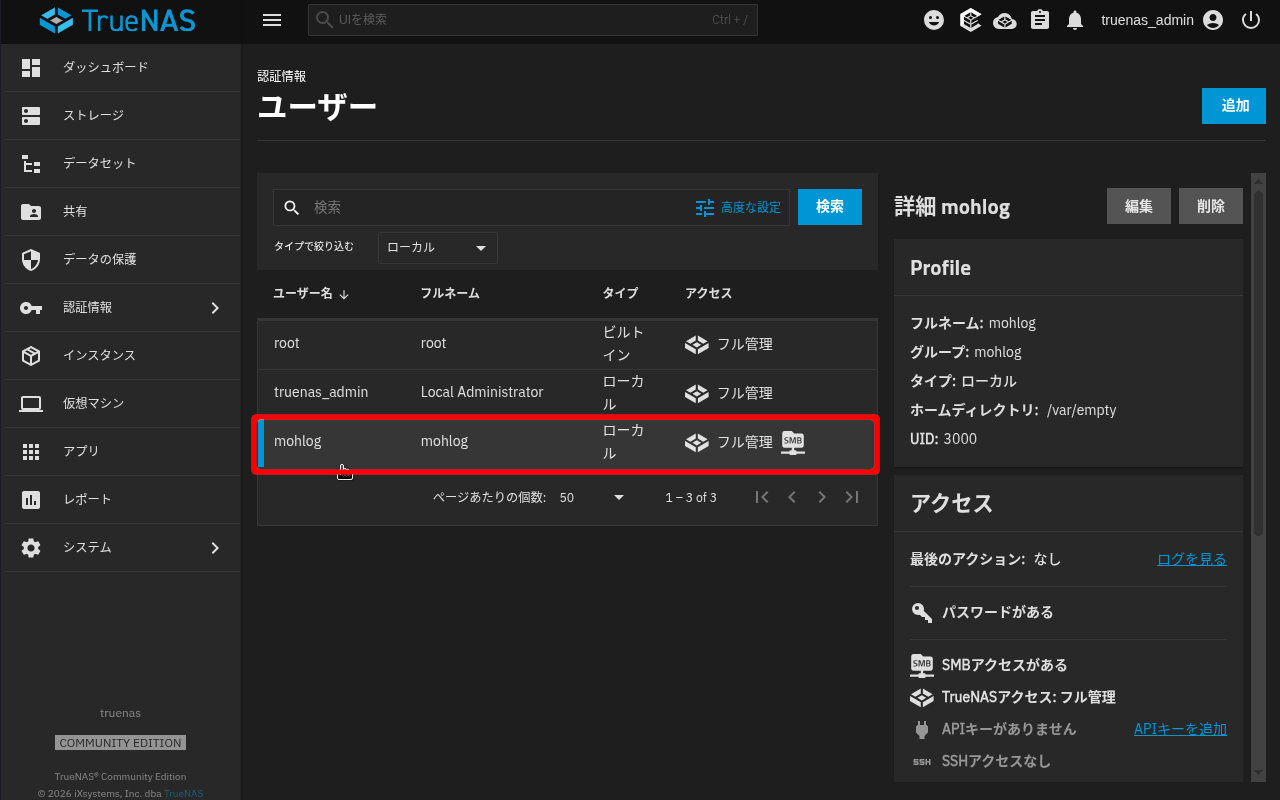Click the UID 3000 value

click(x=960, y=439)
